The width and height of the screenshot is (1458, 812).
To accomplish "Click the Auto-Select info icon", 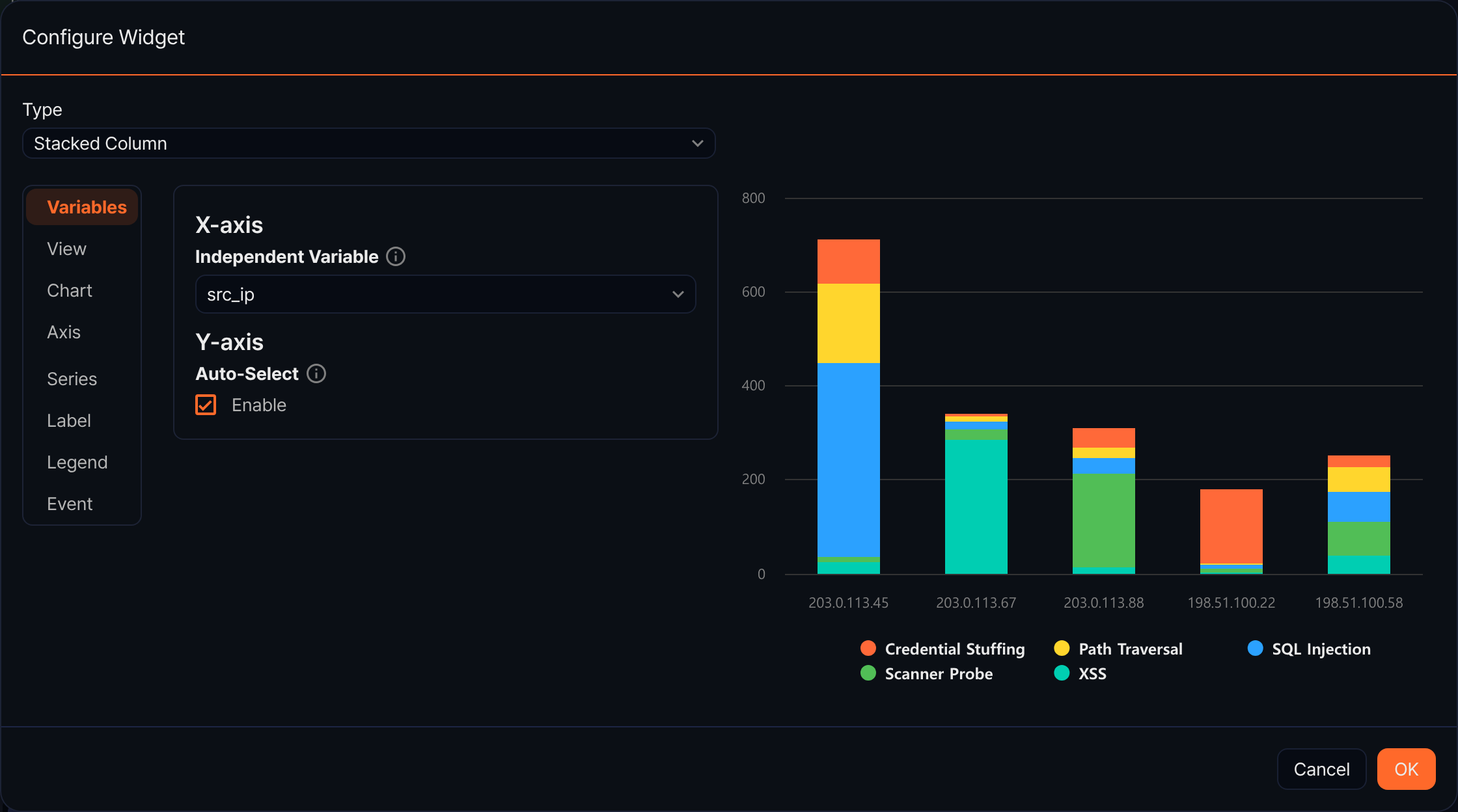I will 316,373.
